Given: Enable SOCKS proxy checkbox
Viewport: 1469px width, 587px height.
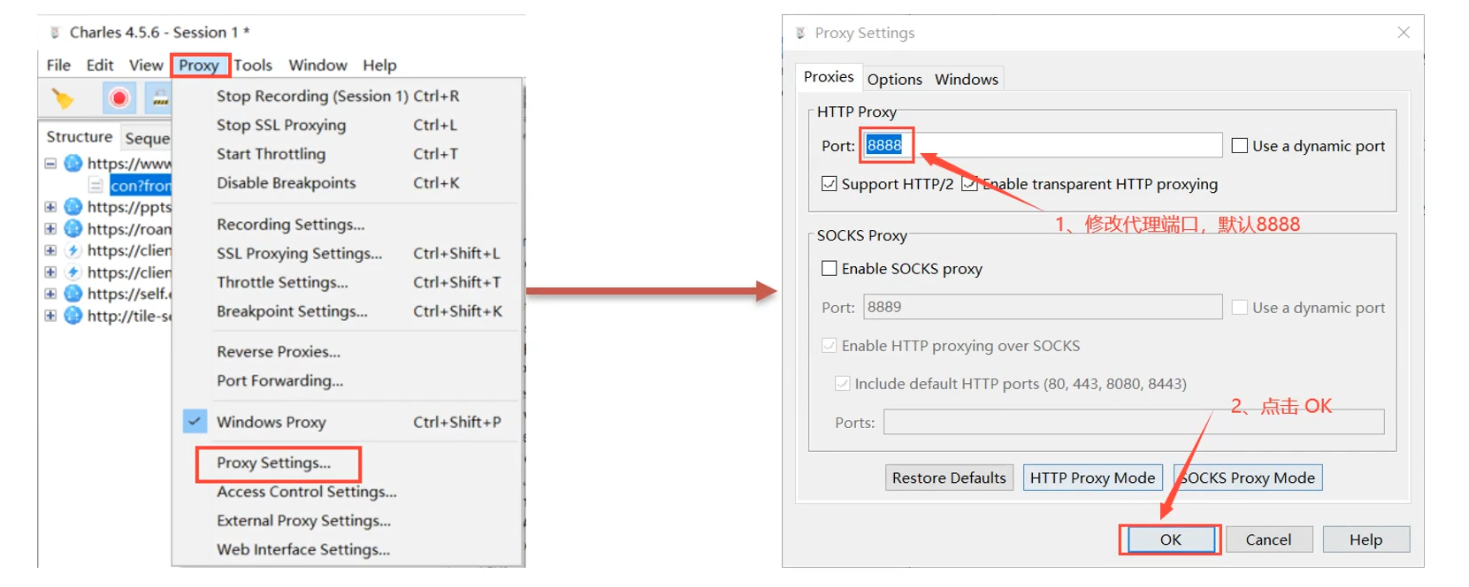Looking at the screenshot, I should click(828, 268).
